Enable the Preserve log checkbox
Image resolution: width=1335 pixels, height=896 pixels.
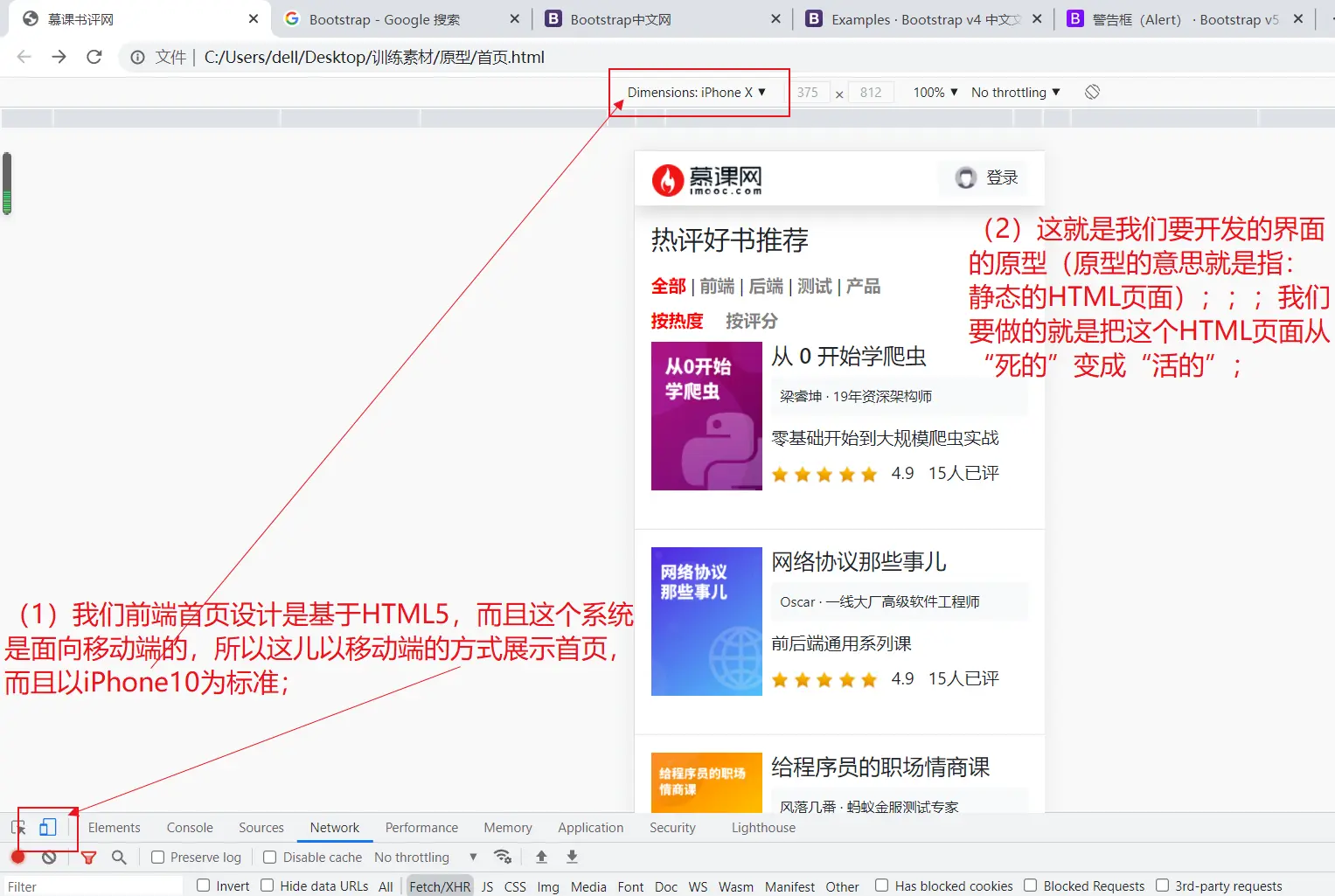[158, 857]
